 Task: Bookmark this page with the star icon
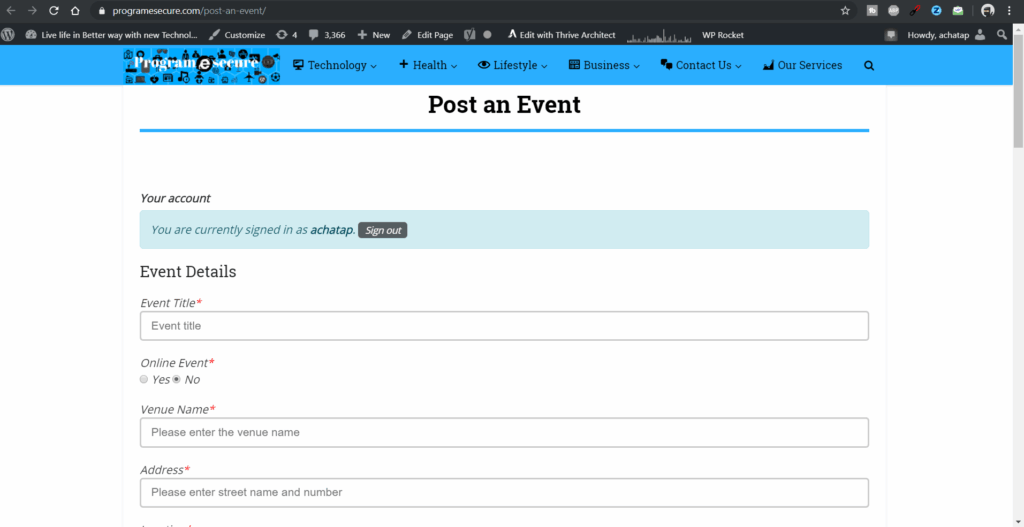point(845,10)
